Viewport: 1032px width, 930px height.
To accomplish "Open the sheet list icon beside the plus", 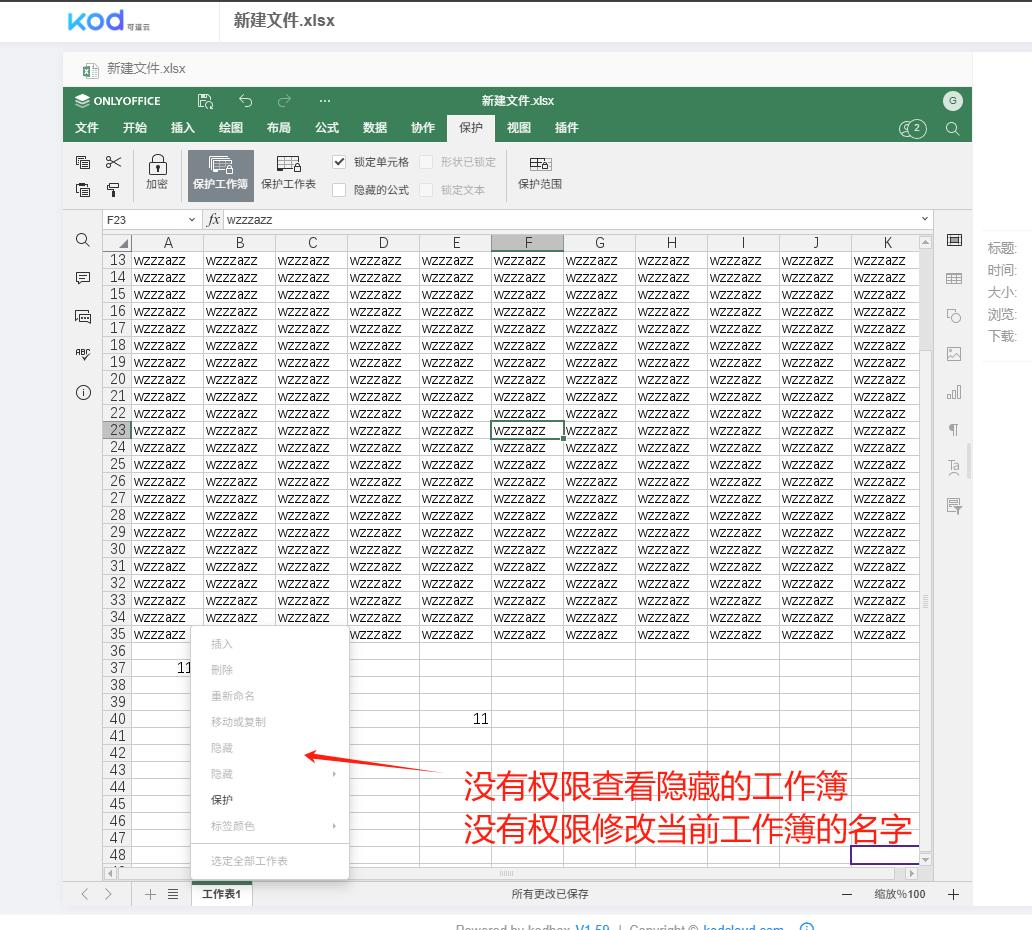I will 173,894.
